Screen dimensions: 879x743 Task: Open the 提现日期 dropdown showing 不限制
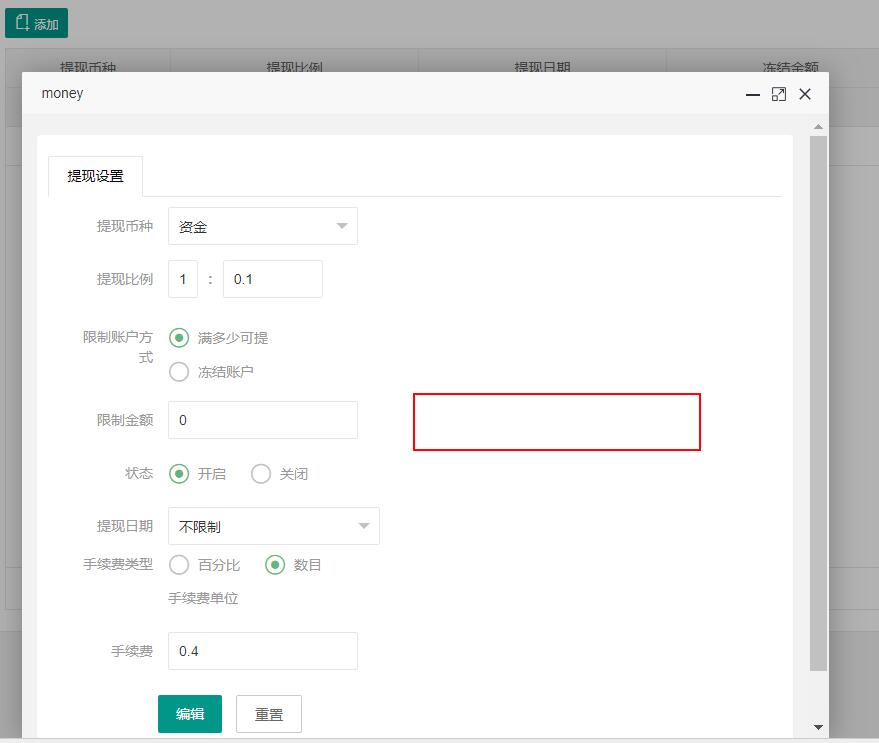(x=274, y=526)
